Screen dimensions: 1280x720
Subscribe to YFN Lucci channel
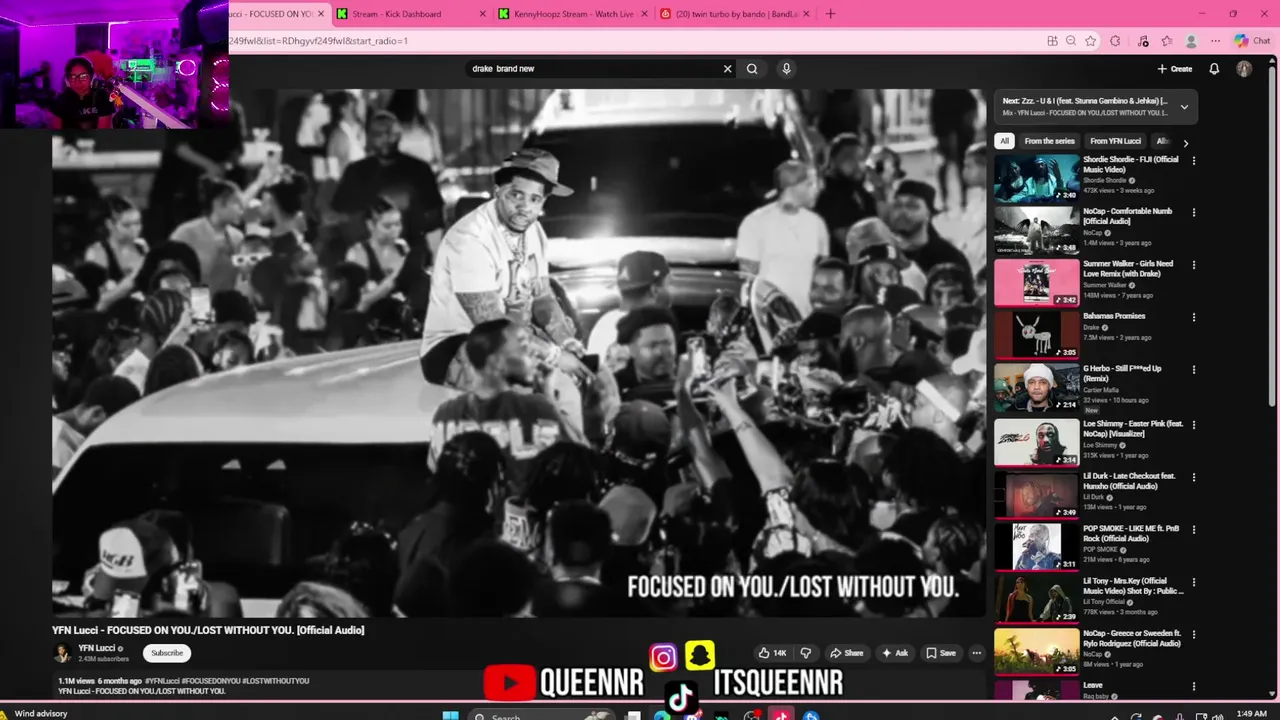click(167, 653)
